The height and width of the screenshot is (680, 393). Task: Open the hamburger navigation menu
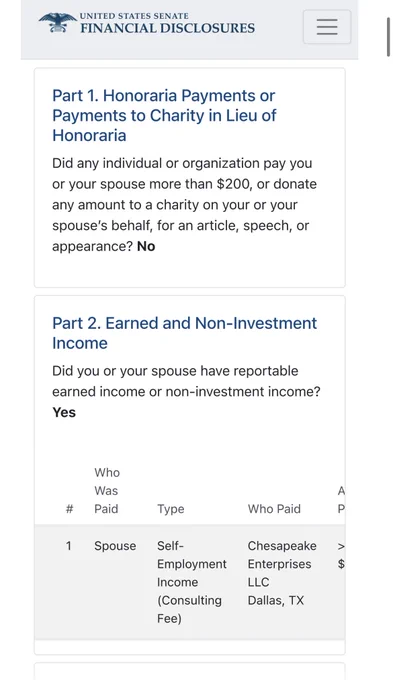[x=327, y=27]
